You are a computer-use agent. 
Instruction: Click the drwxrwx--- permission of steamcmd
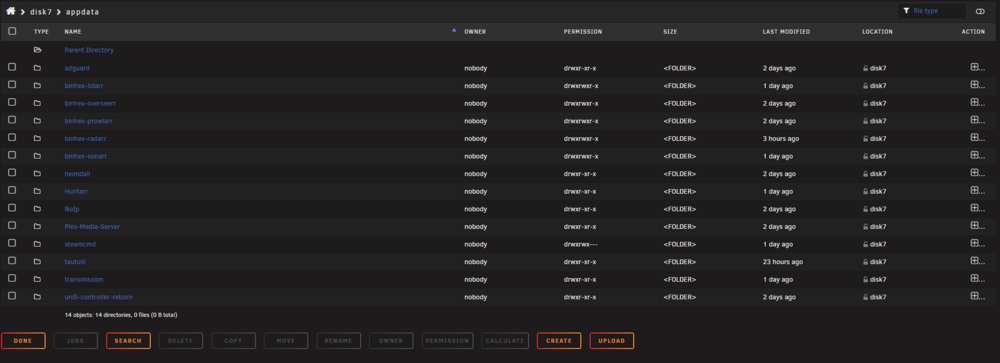pos(580,244)
